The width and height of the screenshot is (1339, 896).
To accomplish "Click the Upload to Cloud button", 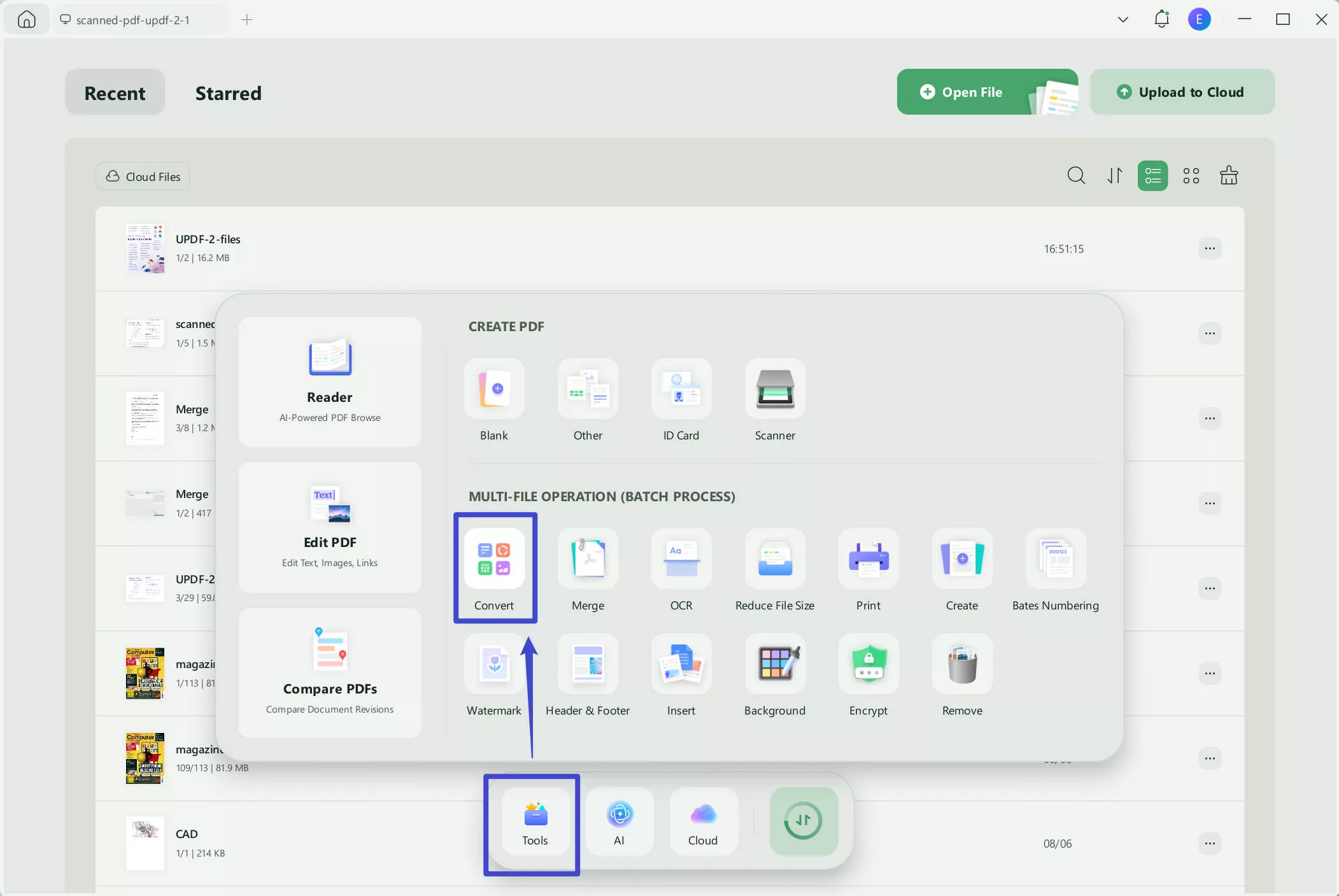I will click(1181, 92).
